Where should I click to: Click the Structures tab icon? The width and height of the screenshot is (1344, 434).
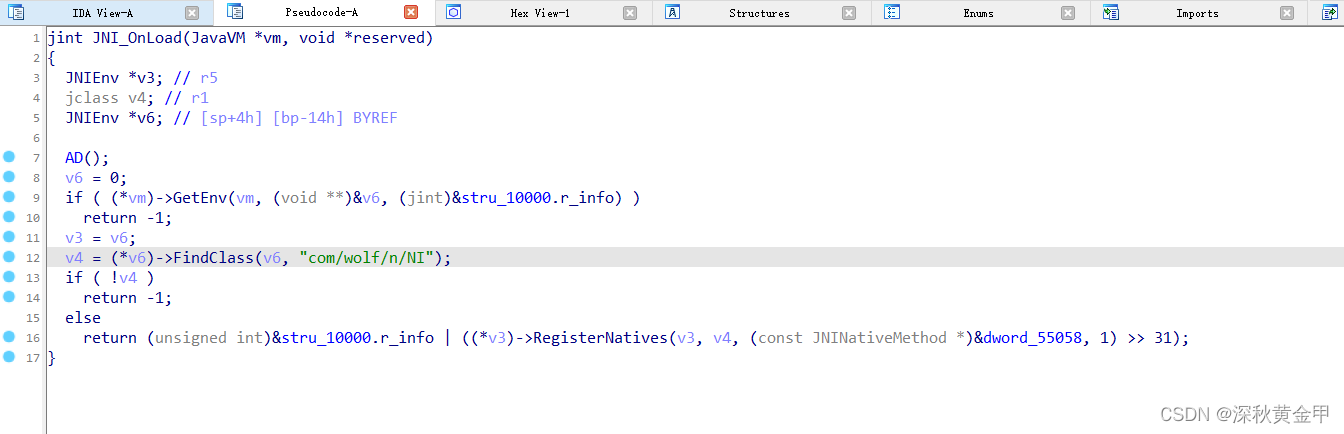[x=673, y=13]
